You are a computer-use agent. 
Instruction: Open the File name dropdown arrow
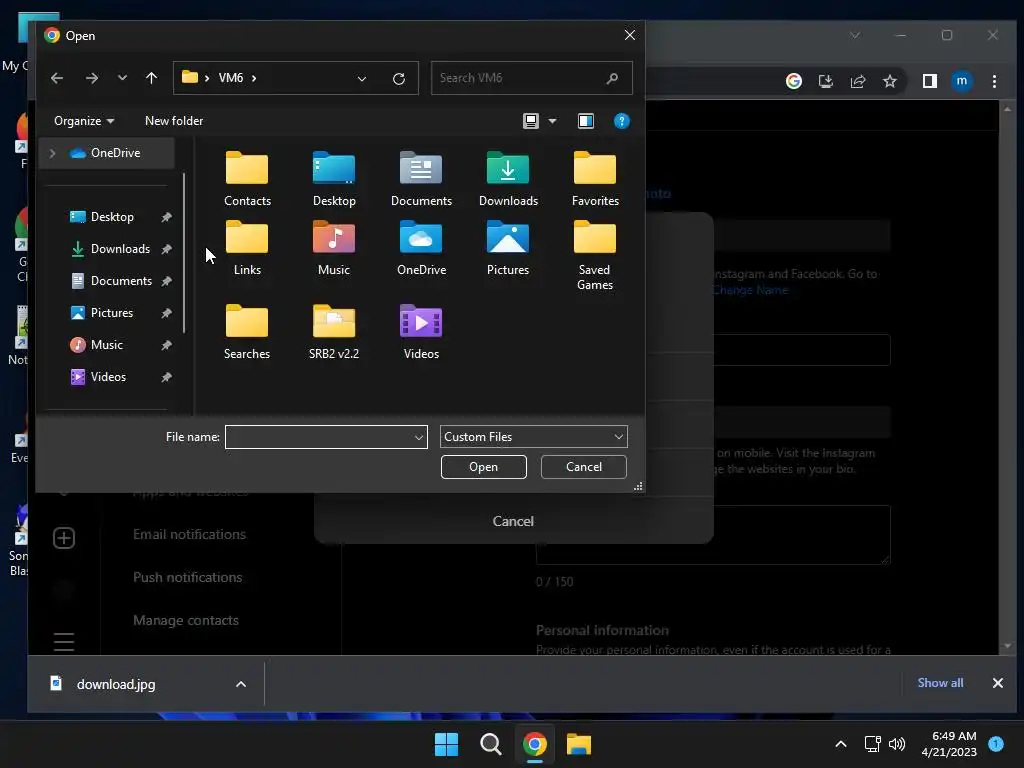[419, 437]
